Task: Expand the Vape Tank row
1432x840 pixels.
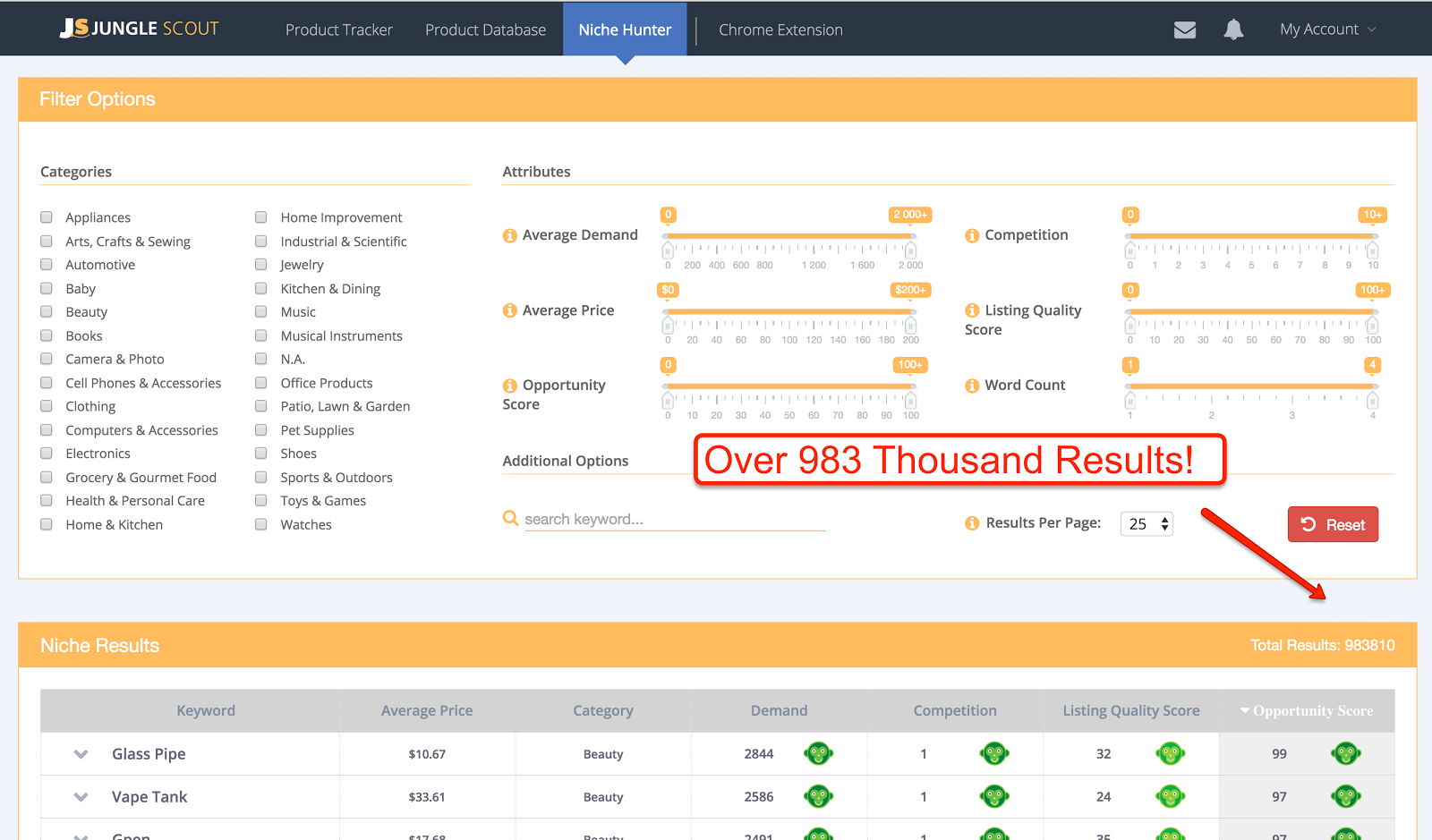Action: pos(81,797)
